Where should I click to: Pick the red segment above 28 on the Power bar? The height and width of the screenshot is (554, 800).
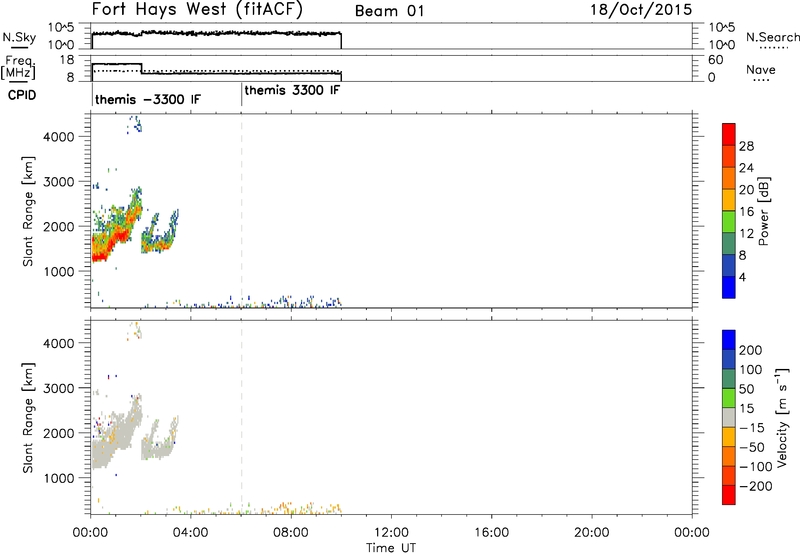click(x=729, y=135)
